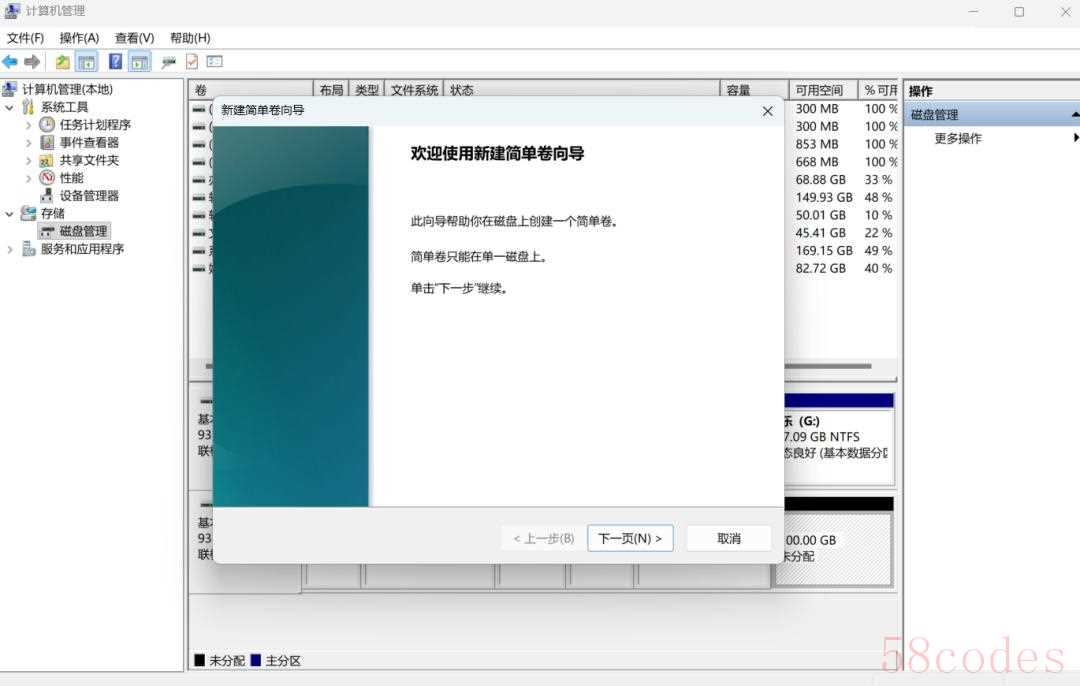The image size is (1080, 686).
Task: Collapse the 存储 tree node
Action: [10, 214]
